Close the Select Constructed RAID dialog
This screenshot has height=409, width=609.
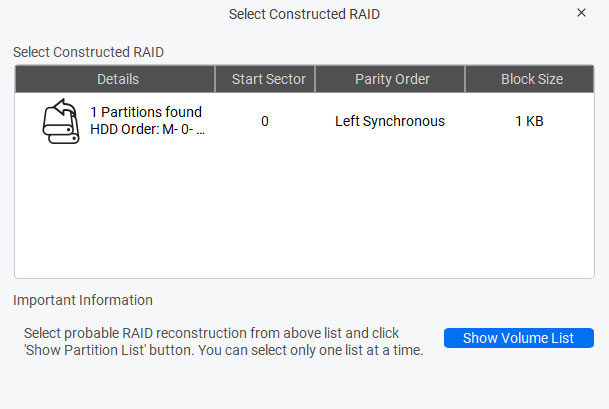(581, 13)
